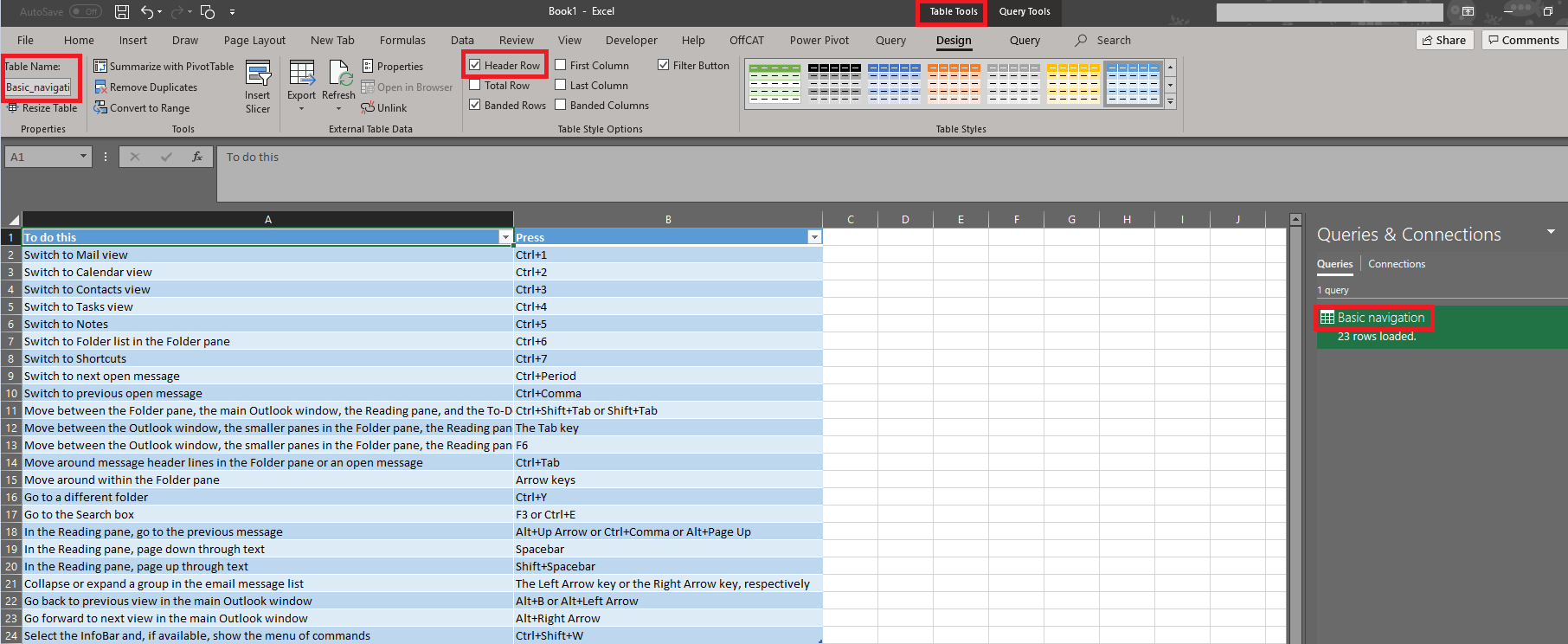Open the File tab
The width and height of the screenshot is (1568, 644).
pyautogui.click(x=25, y=40)
